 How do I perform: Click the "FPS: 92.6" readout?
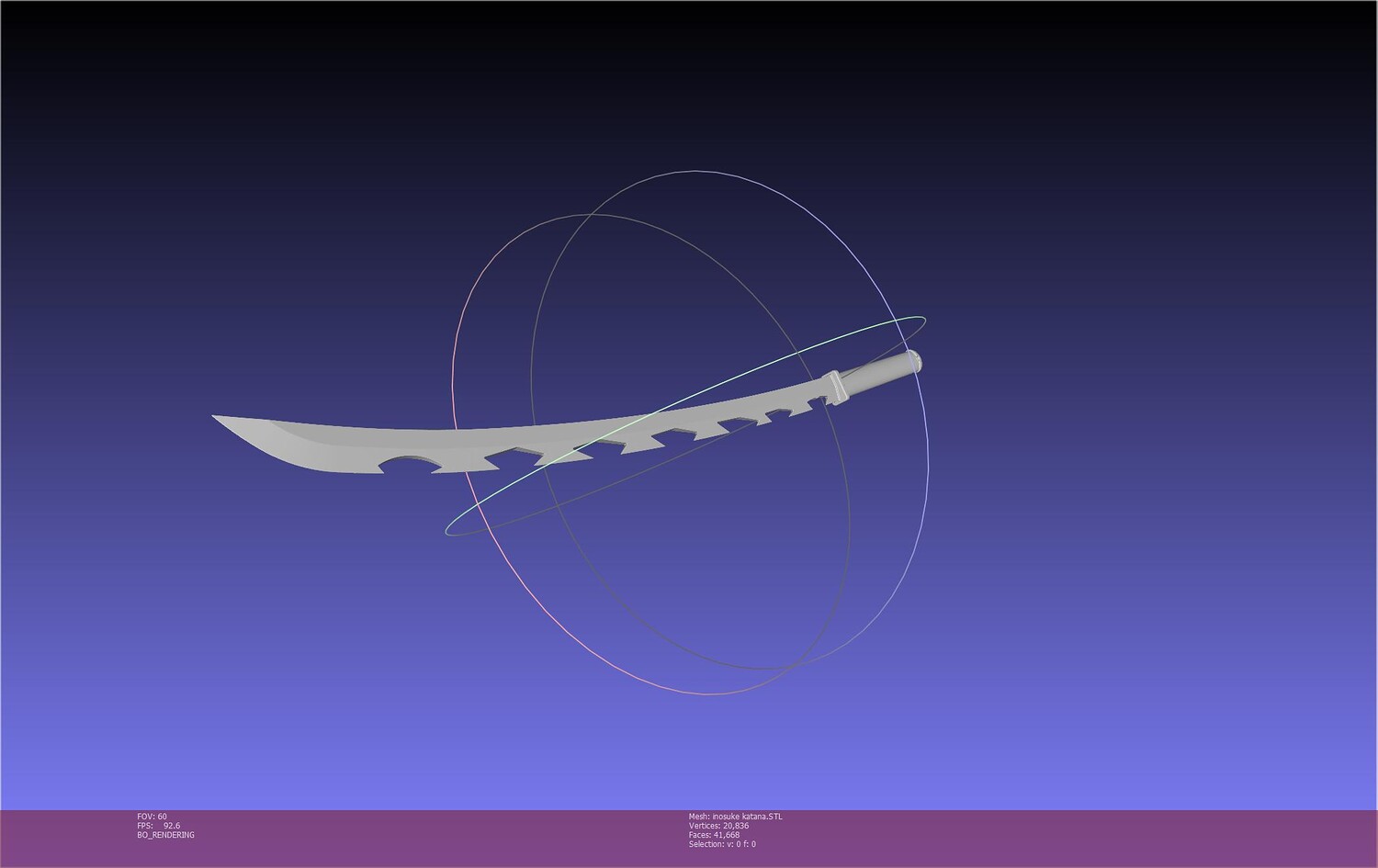pyautogui.click(x=158, y=826)
